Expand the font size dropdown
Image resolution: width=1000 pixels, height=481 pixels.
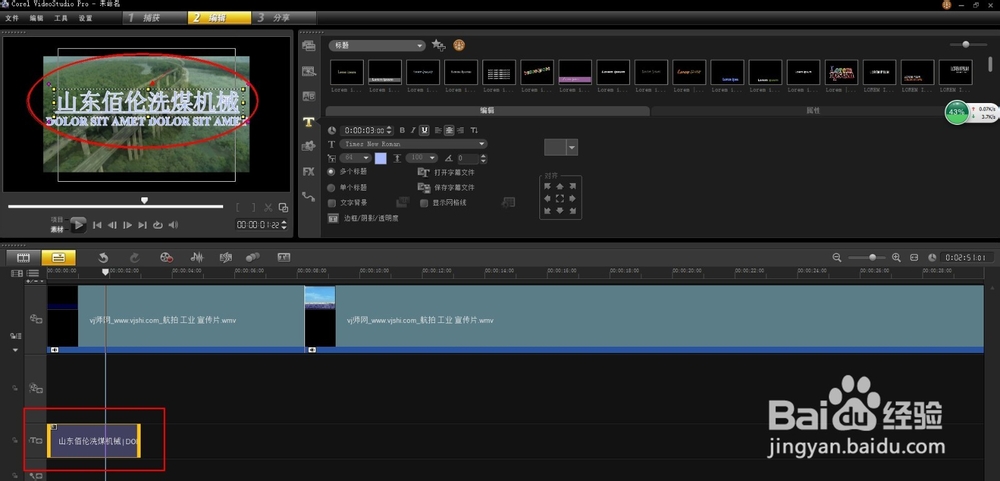pyautogui.click(x=367, y=158)
